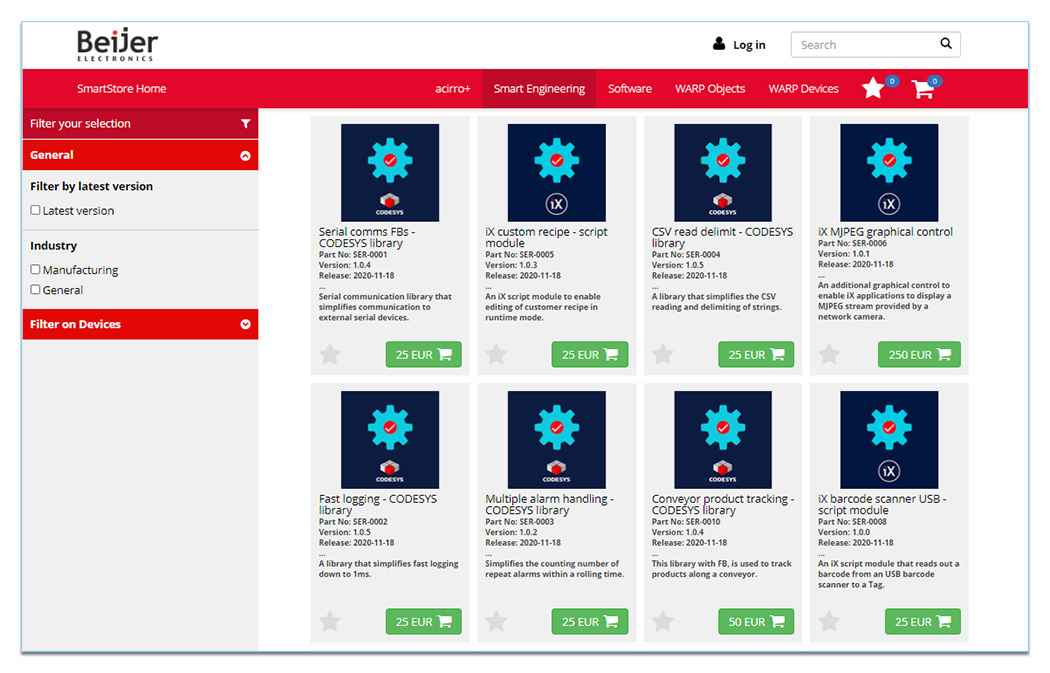Add Conveyor product tracking for 50 EUR

pos(756,621)
